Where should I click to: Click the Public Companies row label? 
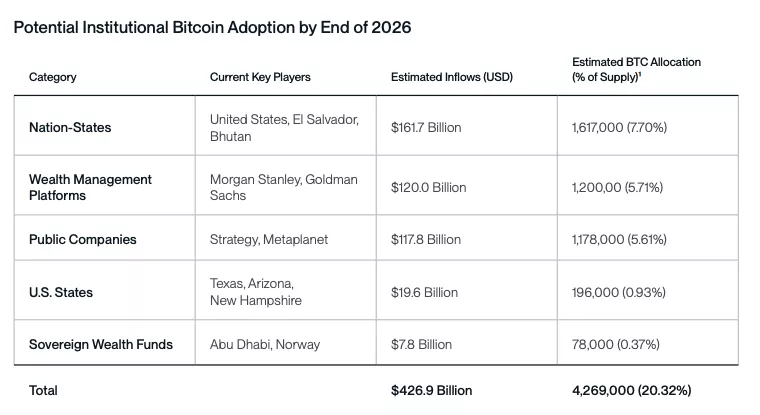tap(82, 239)
